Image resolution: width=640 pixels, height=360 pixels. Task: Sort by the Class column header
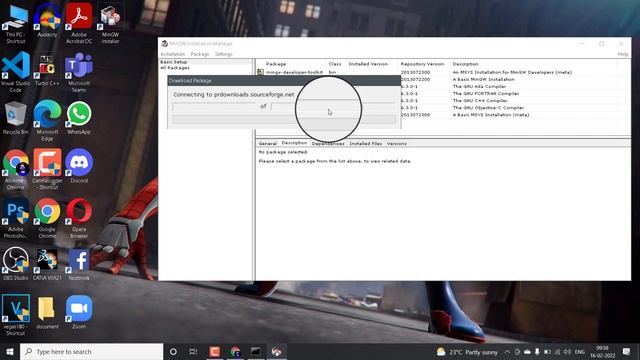coord(336,64)
